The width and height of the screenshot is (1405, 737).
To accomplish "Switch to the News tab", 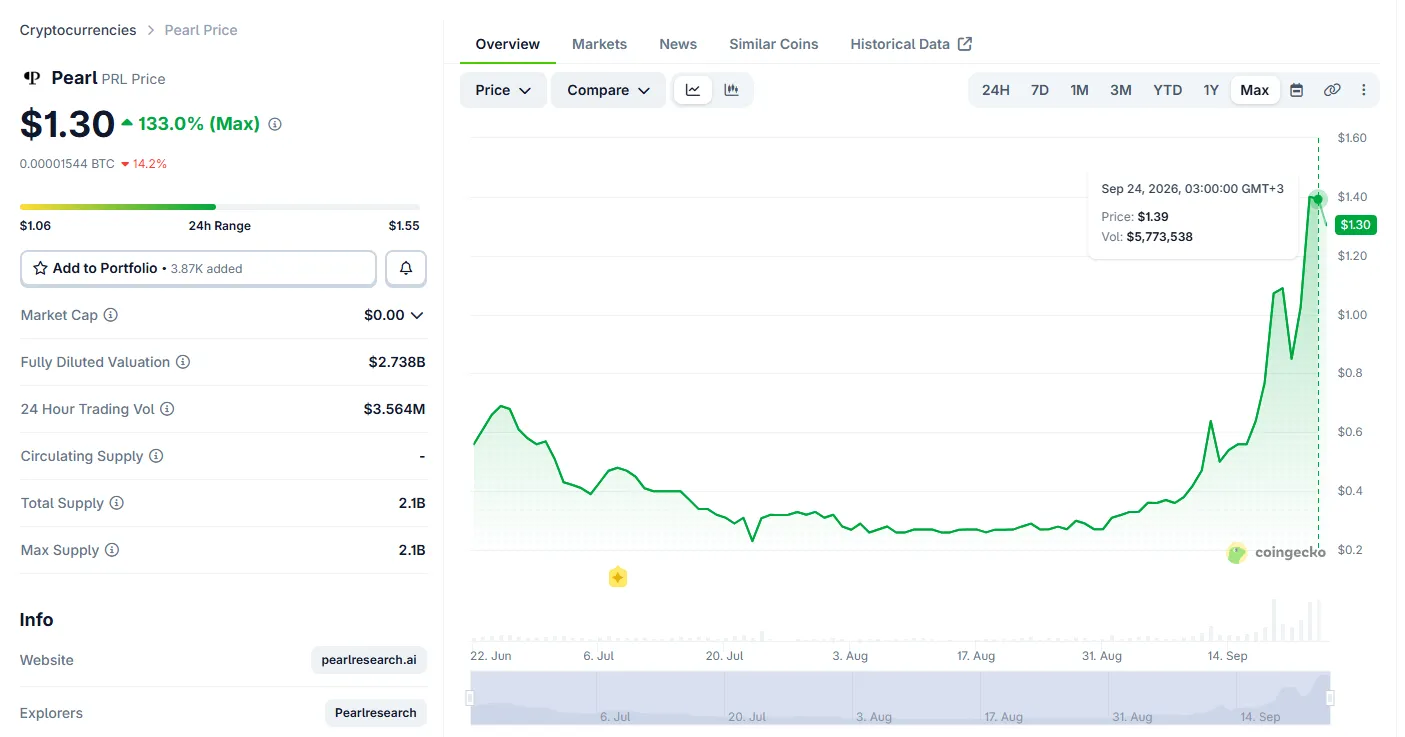I will pyautogui.click(x=678, y=44).
